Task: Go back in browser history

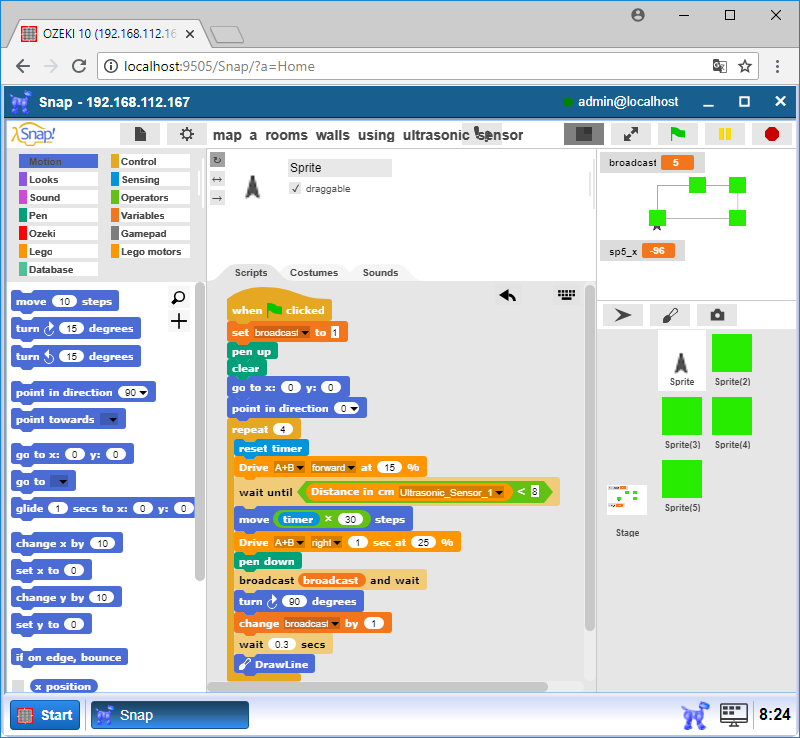Action: pyautogui.click(x=23, y=66)
